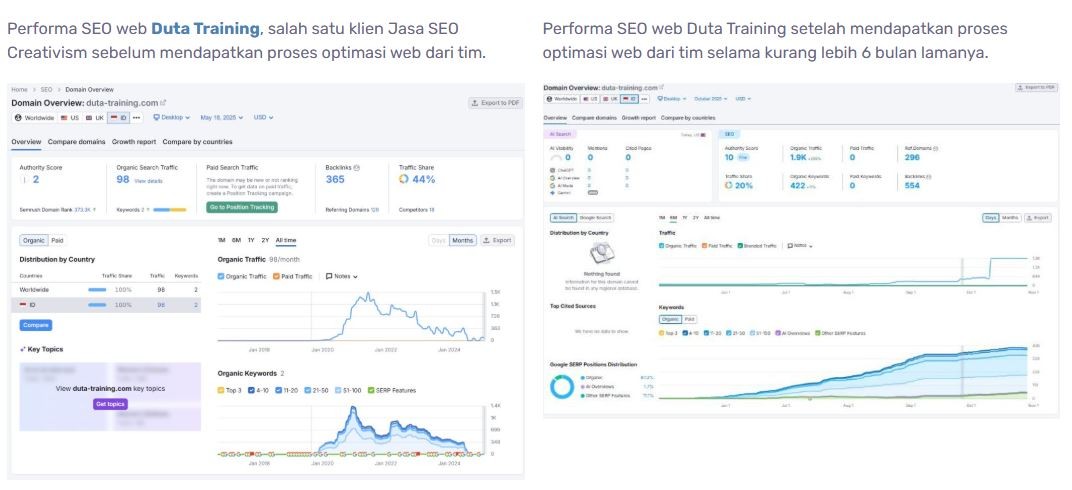Image resolution: width=1072 pixels, height=490 pixels.
Task: Click the Go to Position Tracking button
Action: [240, 208]
